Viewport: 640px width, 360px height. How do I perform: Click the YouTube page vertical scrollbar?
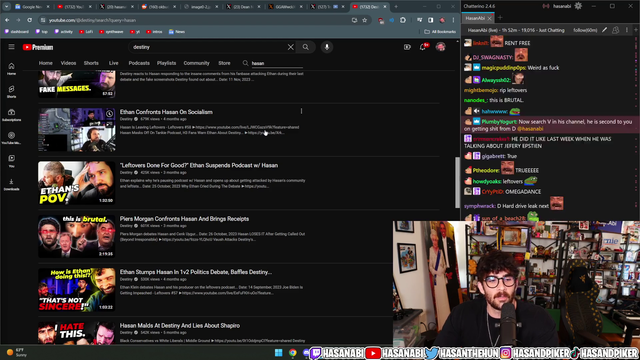pos(457,182)
